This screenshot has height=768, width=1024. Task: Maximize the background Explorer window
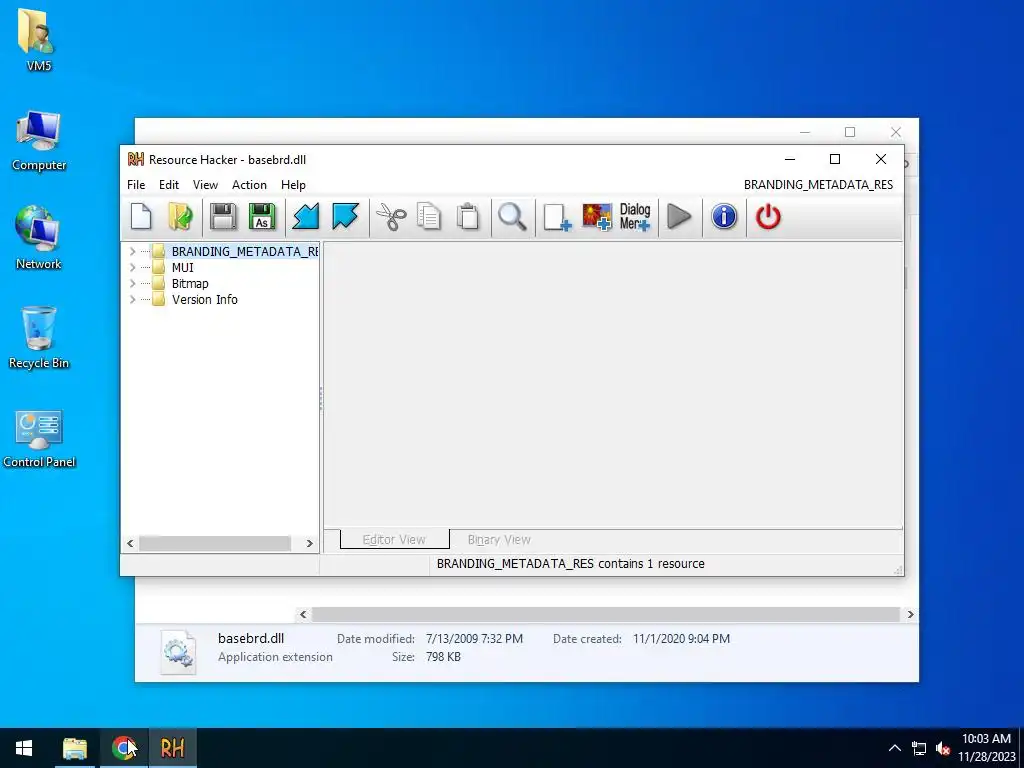(x=850, y=132)
